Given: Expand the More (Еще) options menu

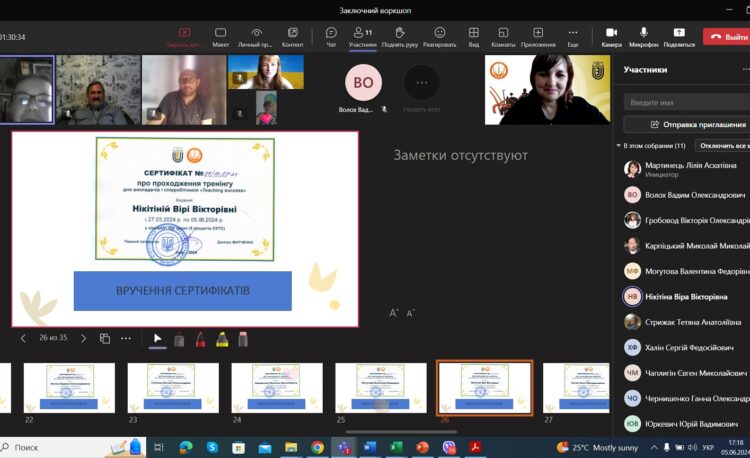Looking at the screenshot, I should coord(572,36).
